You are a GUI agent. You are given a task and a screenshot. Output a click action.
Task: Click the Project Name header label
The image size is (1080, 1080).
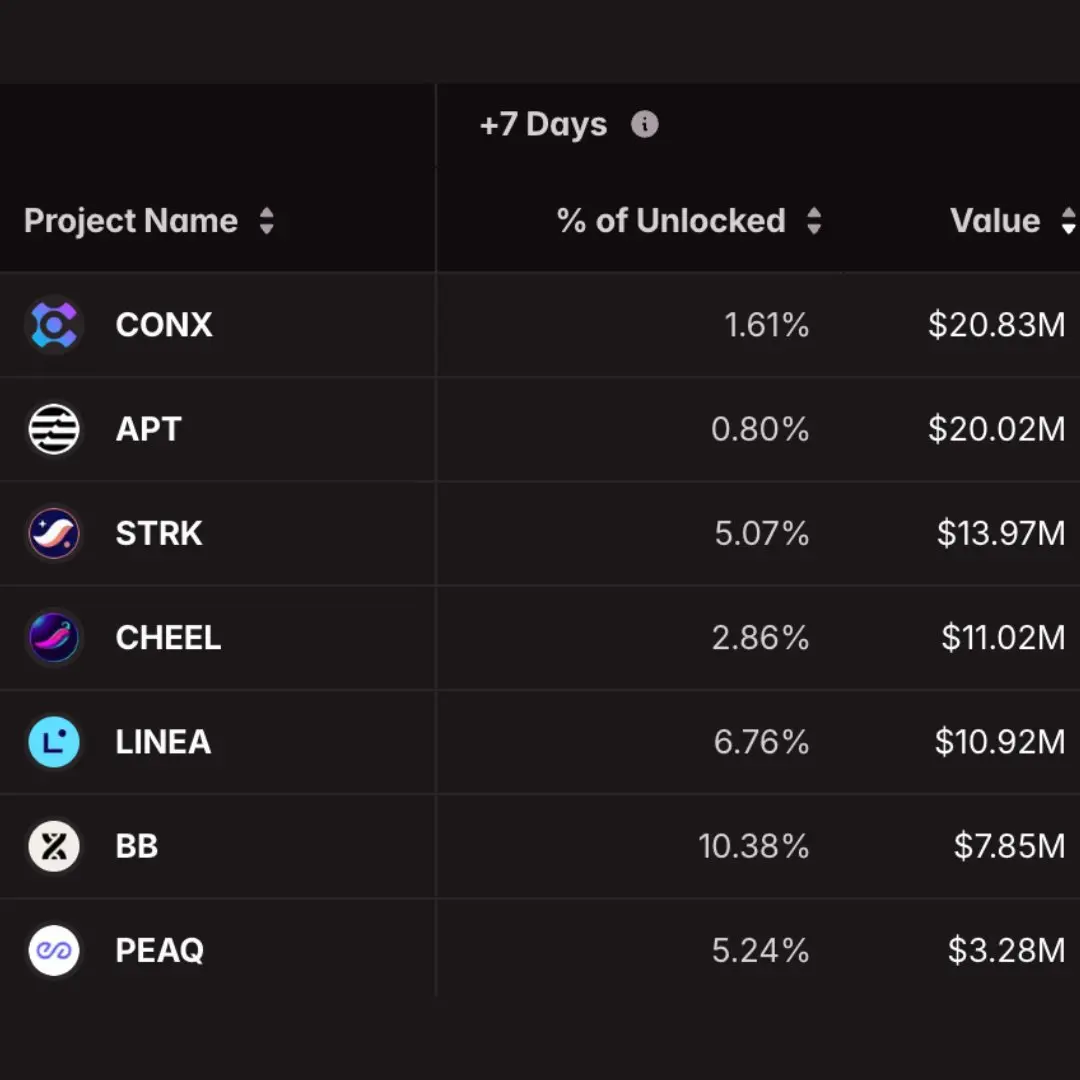pyautogui.click(x=131, y=221)
